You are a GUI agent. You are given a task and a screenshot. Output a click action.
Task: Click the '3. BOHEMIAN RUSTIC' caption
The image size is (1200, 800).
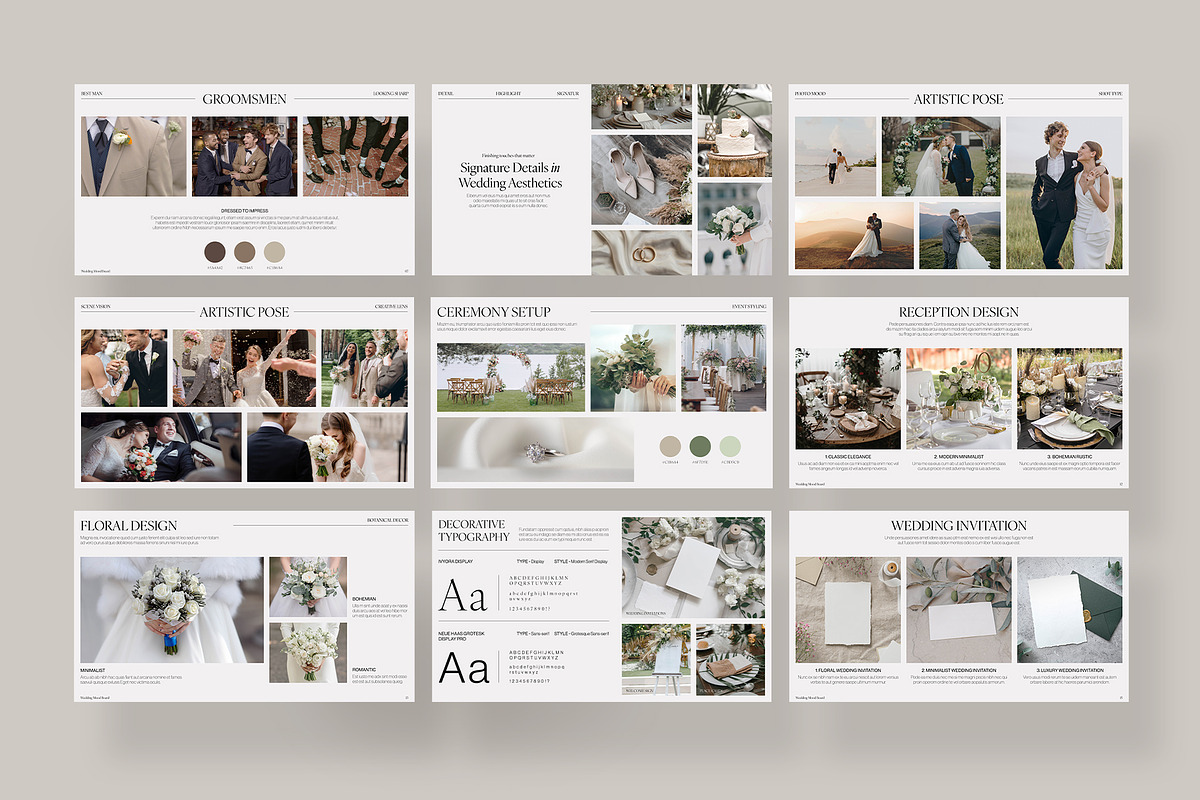tap(1069, 457)
